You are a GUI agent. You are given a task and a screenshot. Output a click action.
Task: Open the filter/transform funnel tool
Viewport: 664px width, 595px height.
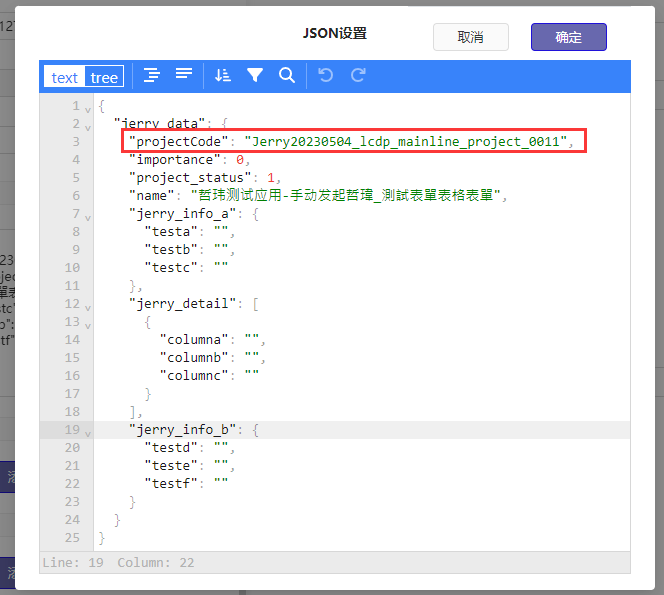[255, 76]
